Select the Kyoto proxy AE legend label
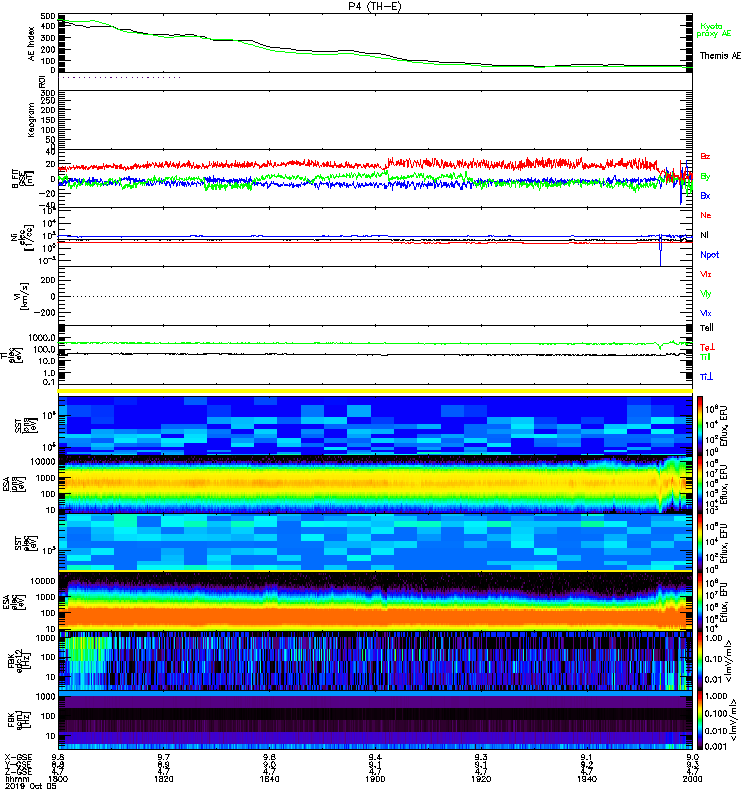This screenshot has height=800, width=750. click(x=714, y=30)
